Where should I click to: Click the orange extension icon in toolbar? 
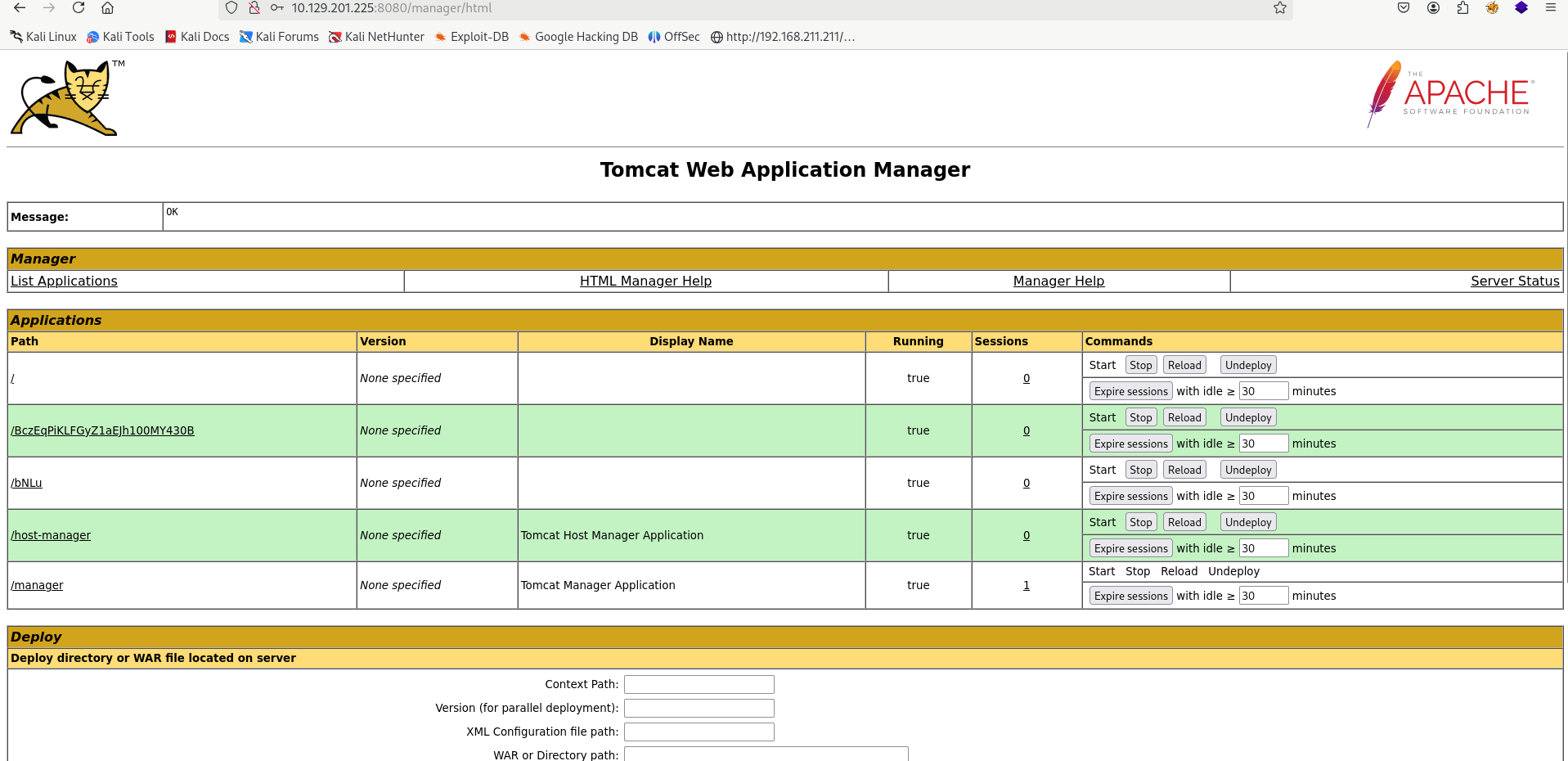coord(1492,8)
